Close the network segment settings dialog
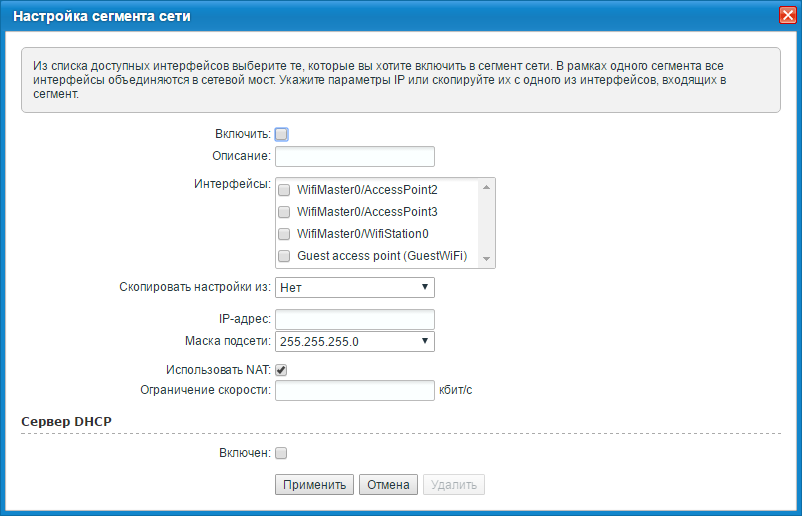Screen dimensions: 802x516 pyautogui.click(x=787, y=16)
